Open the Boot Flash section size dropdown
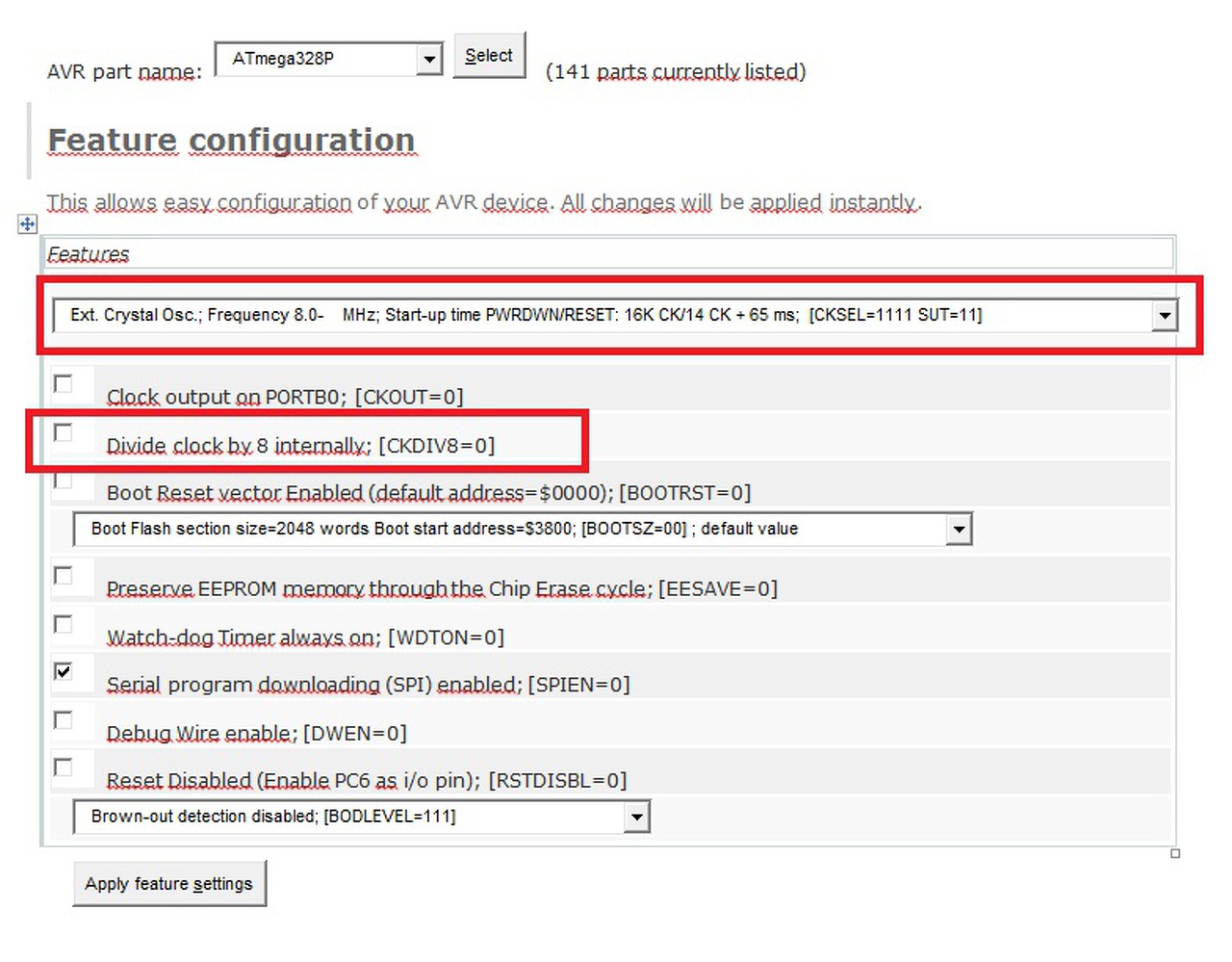1232x962 pixels. 958,530
